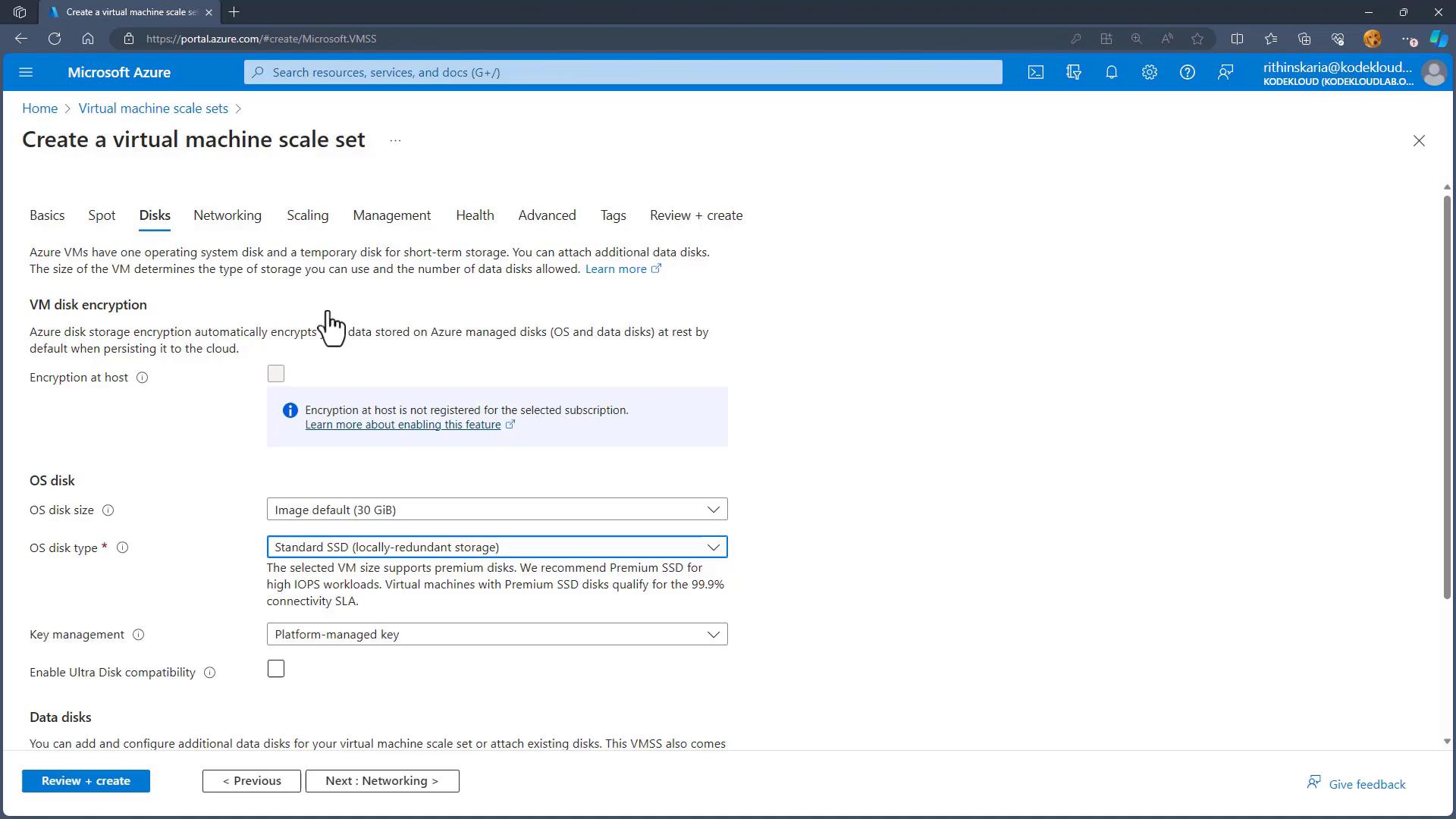This screenshot has width=1456, height=819.
Task: Go to Home breadcrumb
Action: pos(39,108)
